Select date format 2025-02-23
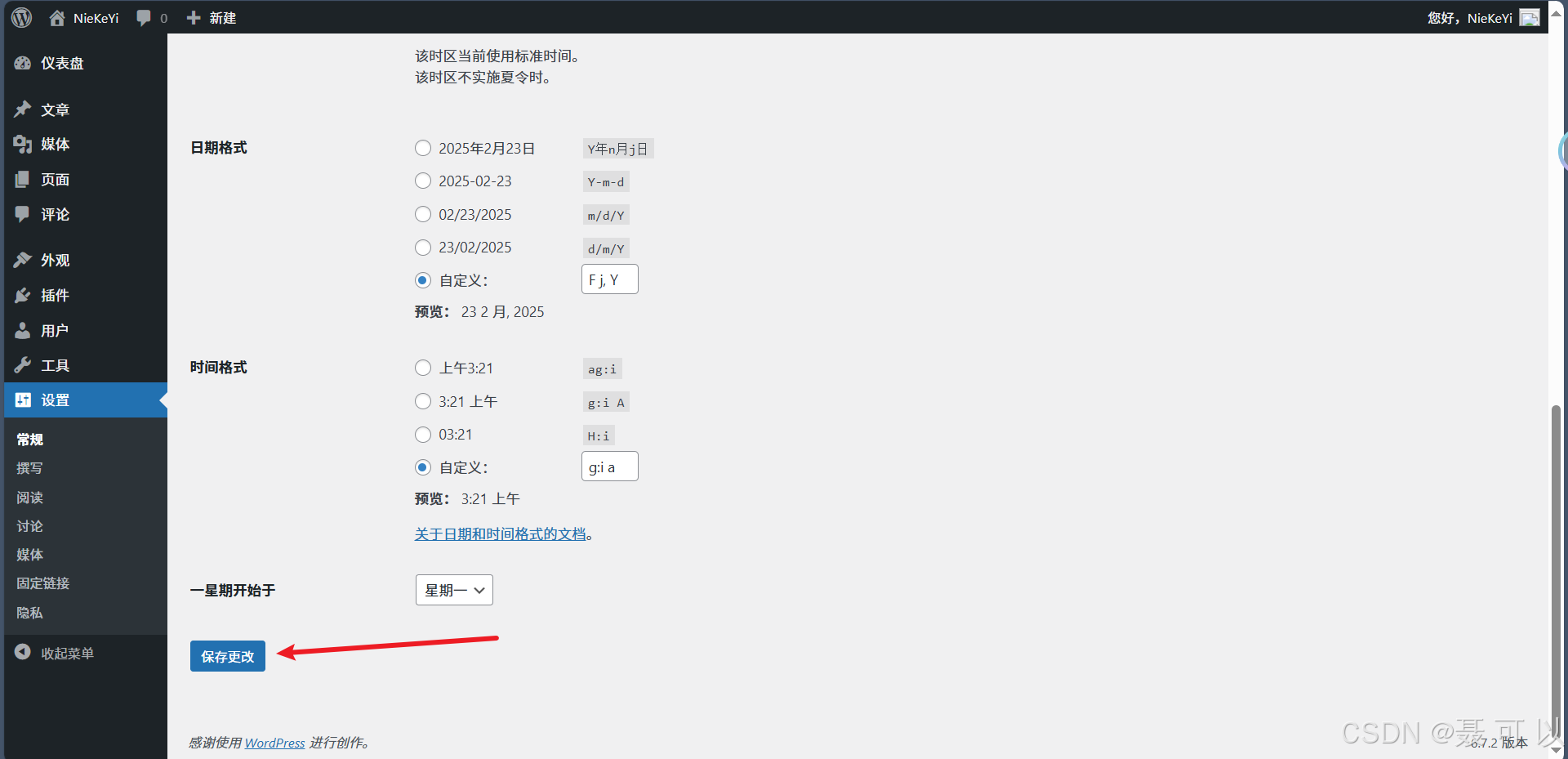The width and height of the screenshot is (1568, 759). (423, 181)
